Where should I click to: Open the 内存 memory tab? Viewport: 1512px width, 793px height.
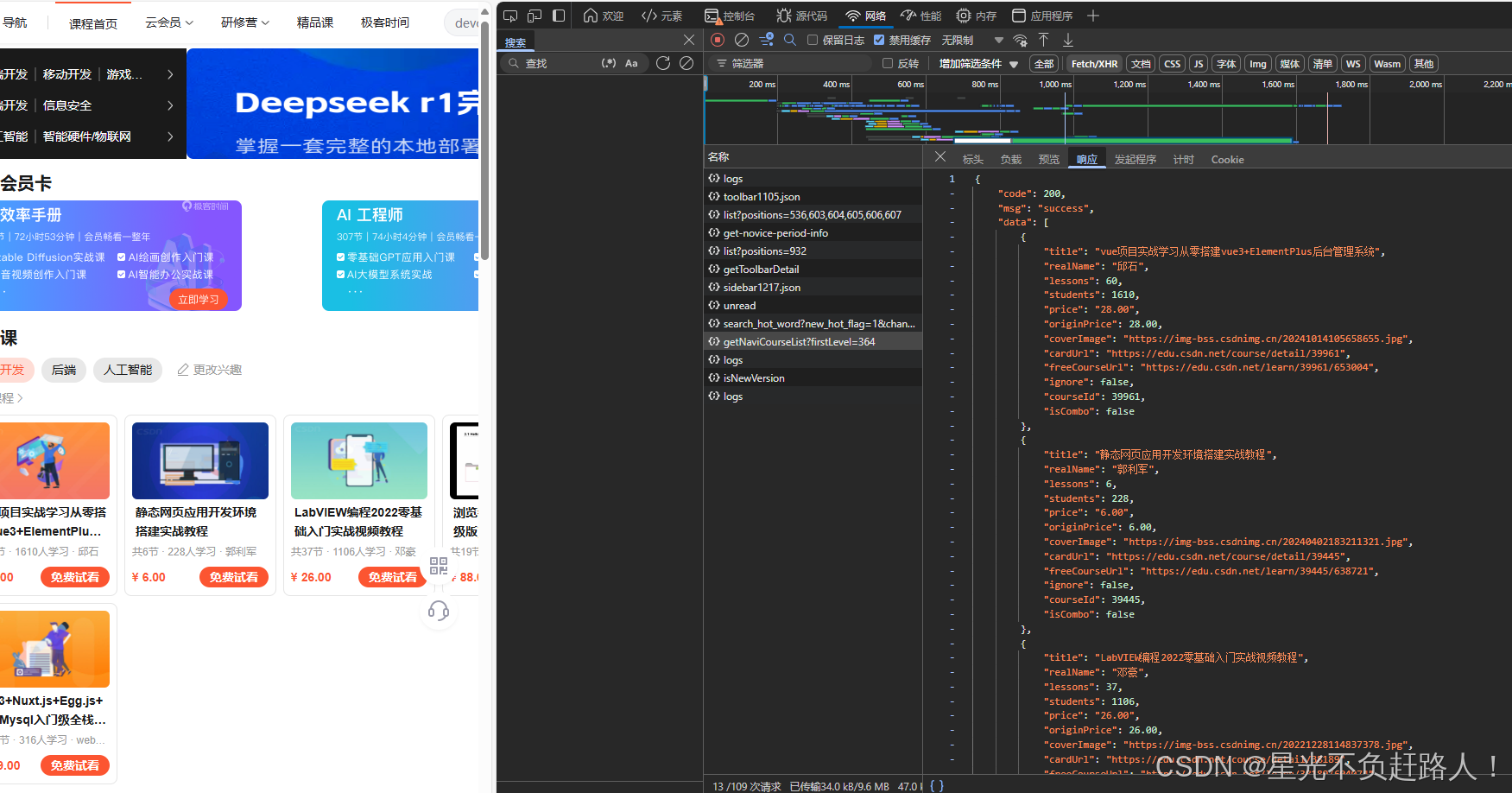[x=977, y=16]
